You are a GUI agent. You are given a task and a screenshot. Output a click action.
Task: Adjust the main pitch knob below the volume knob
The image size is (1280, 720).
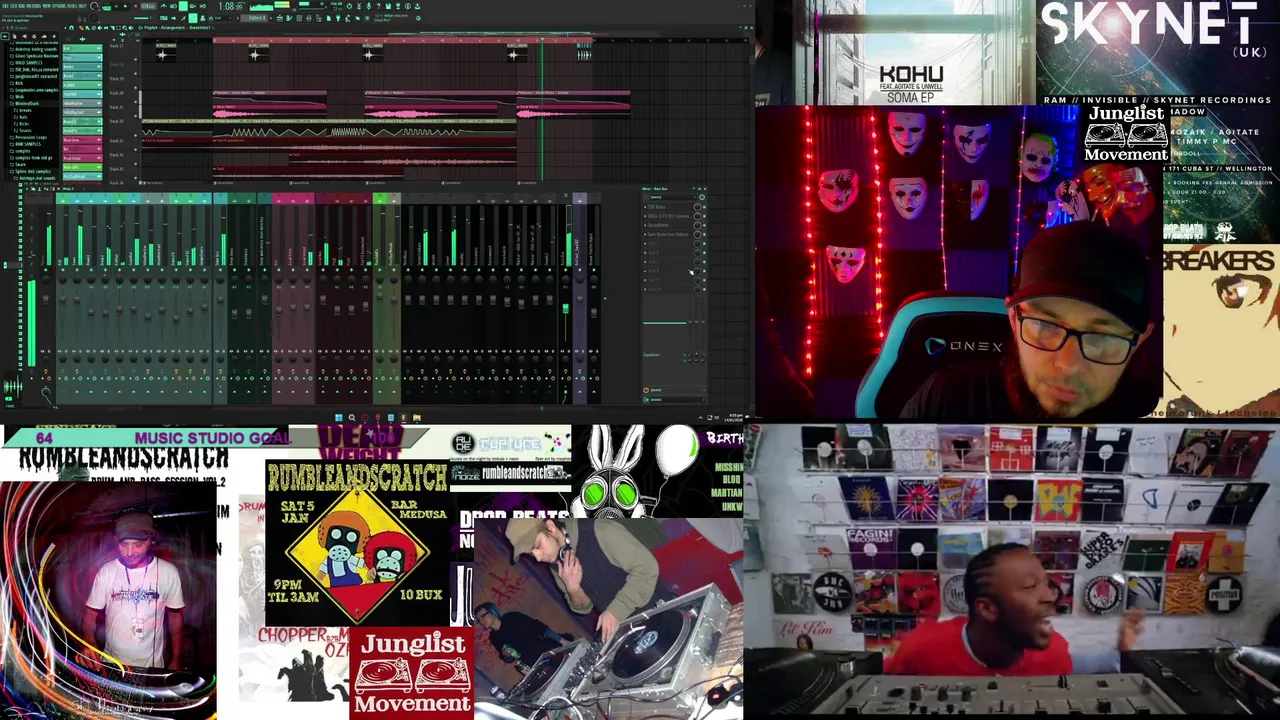click(94, 18)
